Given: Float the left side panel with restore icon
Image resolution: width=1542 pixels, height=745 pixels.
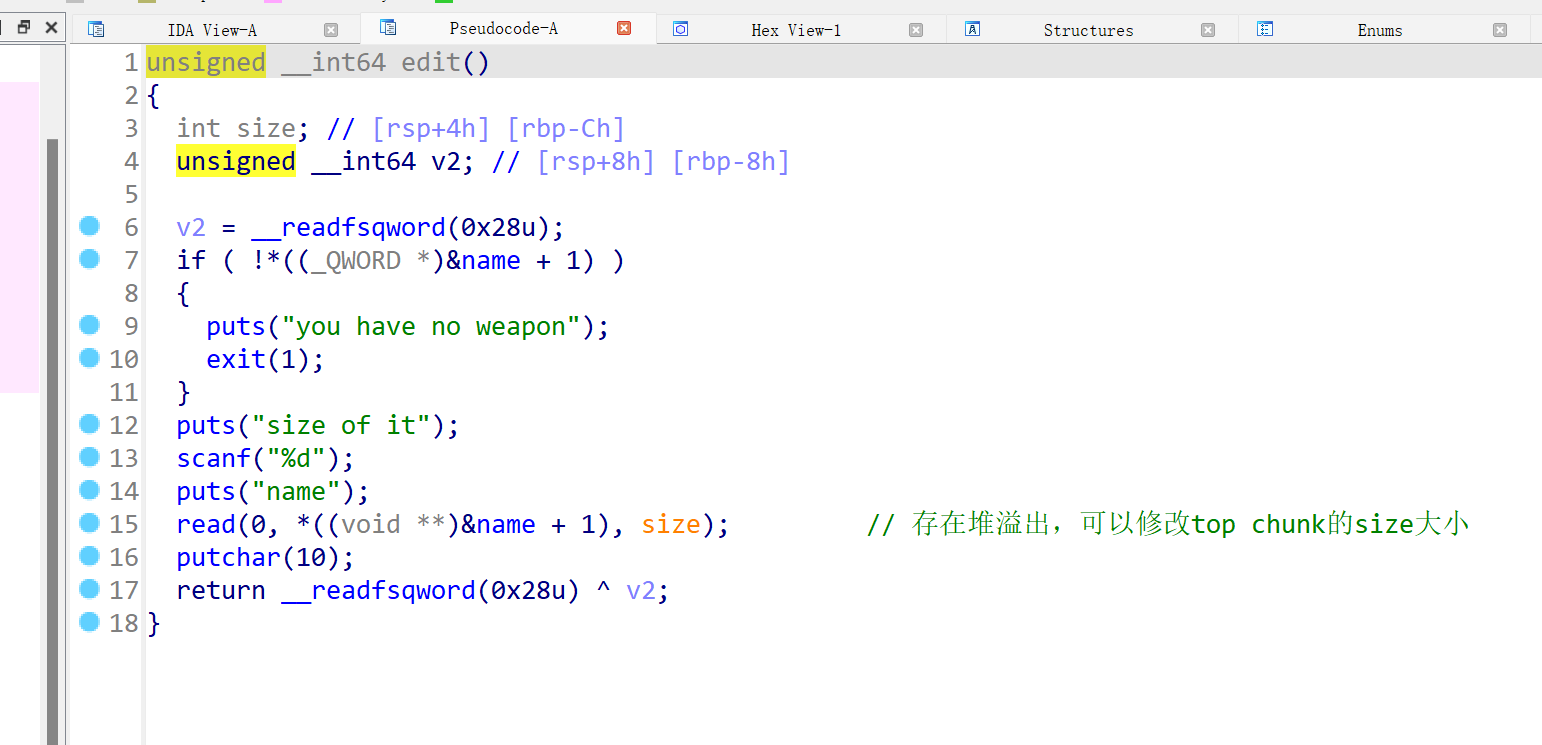Looking at the screenshot, I should (25, 27).
